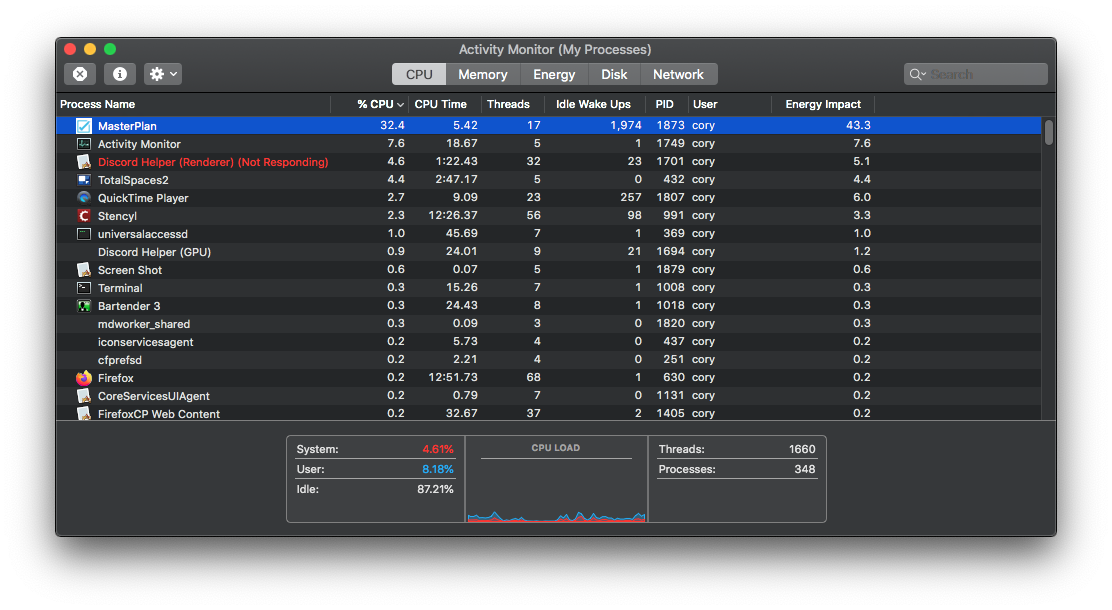1112x610 pixels.
Task: Switch to the Energy tab
Action: pyautogui.click(x=554, y=74)
